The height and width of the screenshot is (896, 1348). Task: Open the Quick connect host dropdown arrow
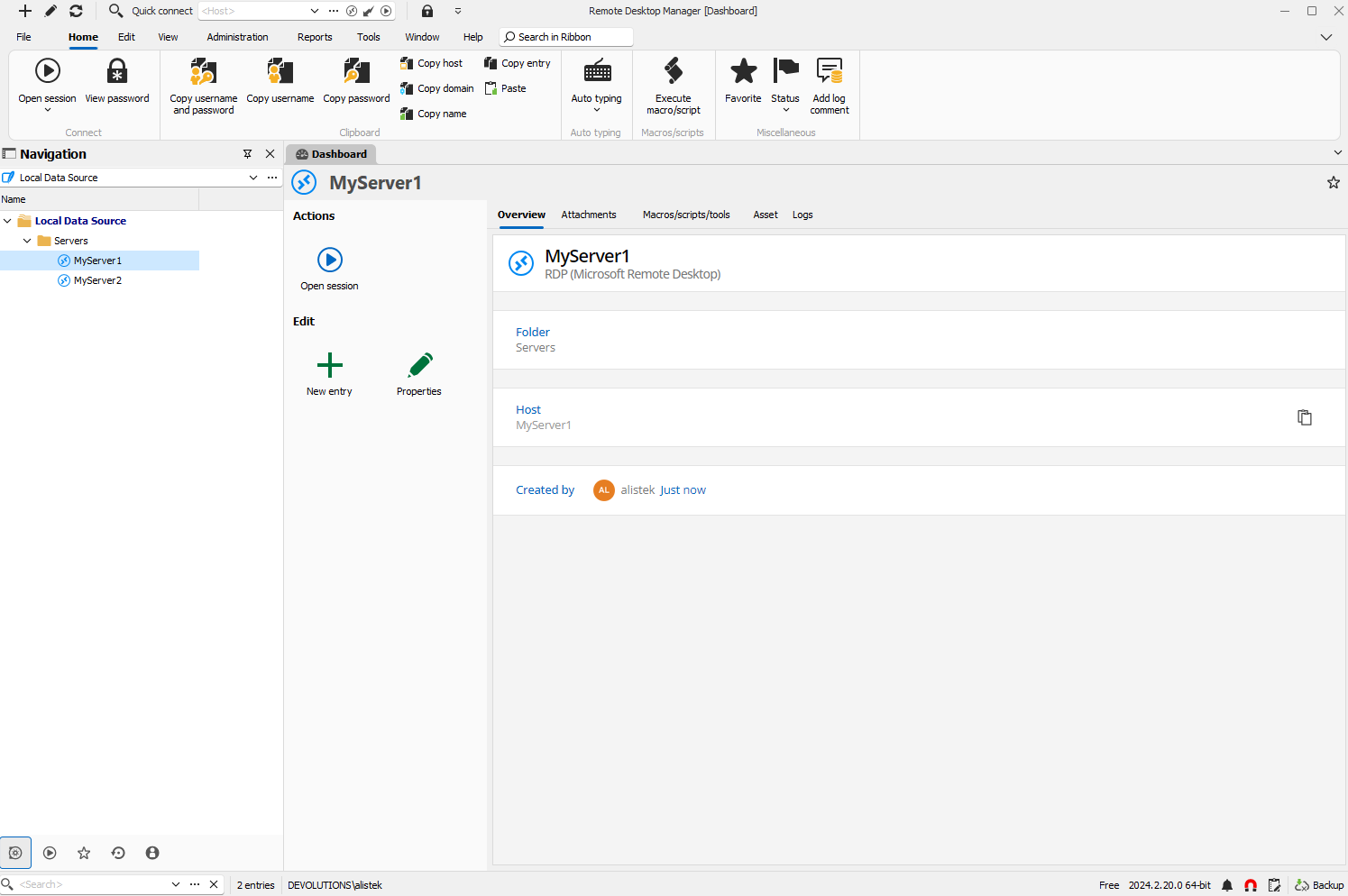[315, 11]
